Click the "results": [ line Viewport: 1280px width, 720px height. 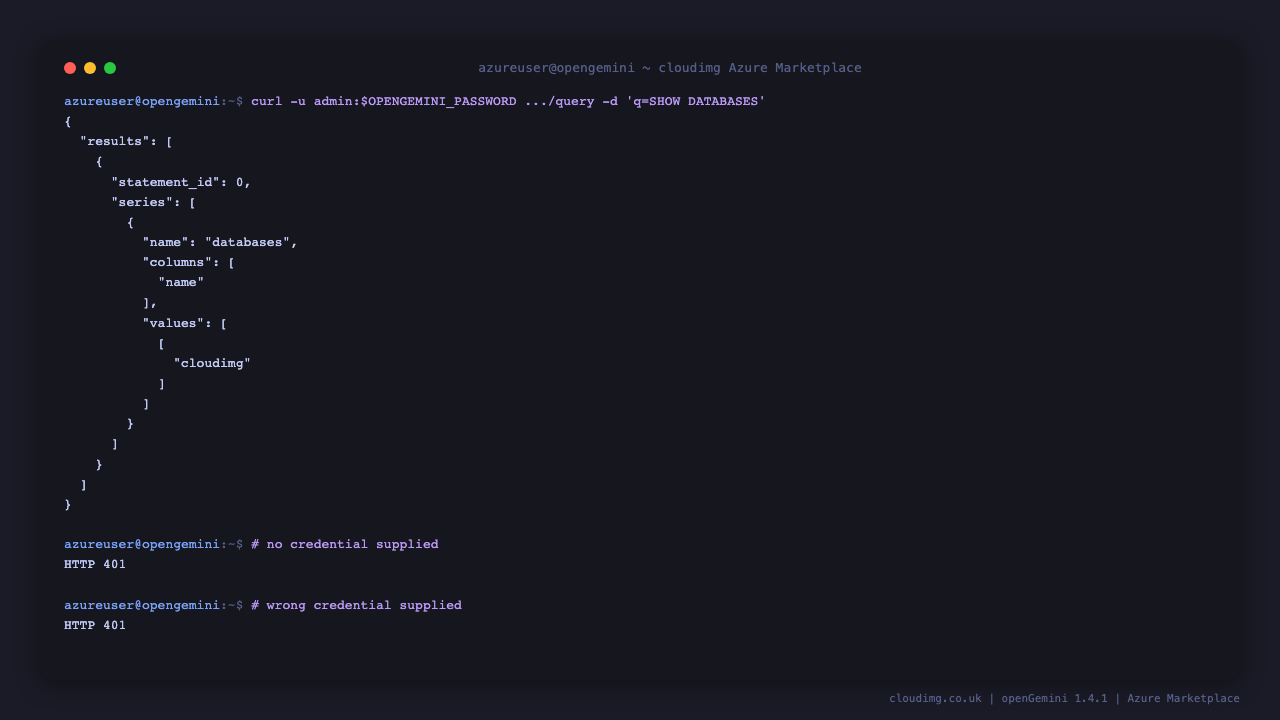126,141
